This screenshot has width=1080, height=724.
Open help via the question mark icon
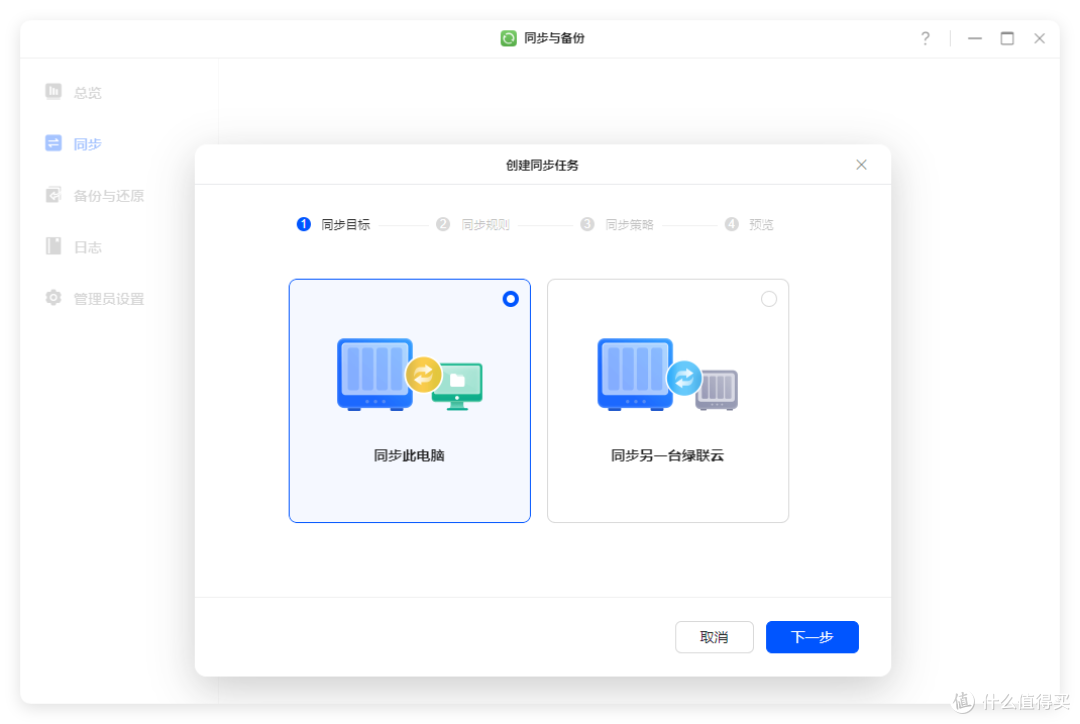925,39
